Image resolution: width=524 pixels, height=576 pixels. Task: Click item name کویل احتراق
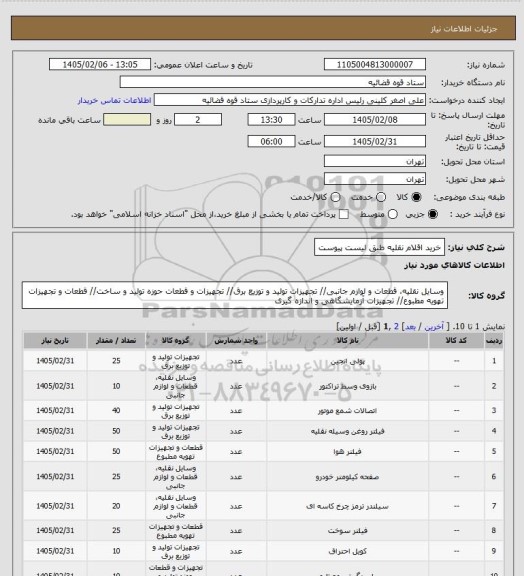pos(347,551)
